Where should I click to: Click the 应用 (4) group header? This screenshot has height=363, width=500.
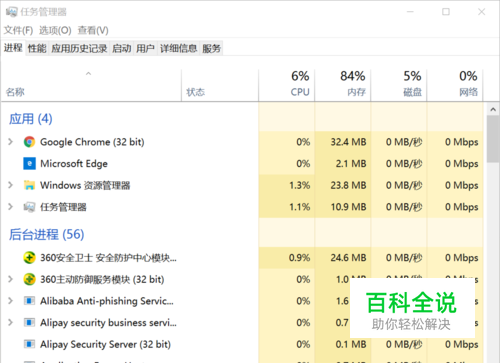point(31,119)
